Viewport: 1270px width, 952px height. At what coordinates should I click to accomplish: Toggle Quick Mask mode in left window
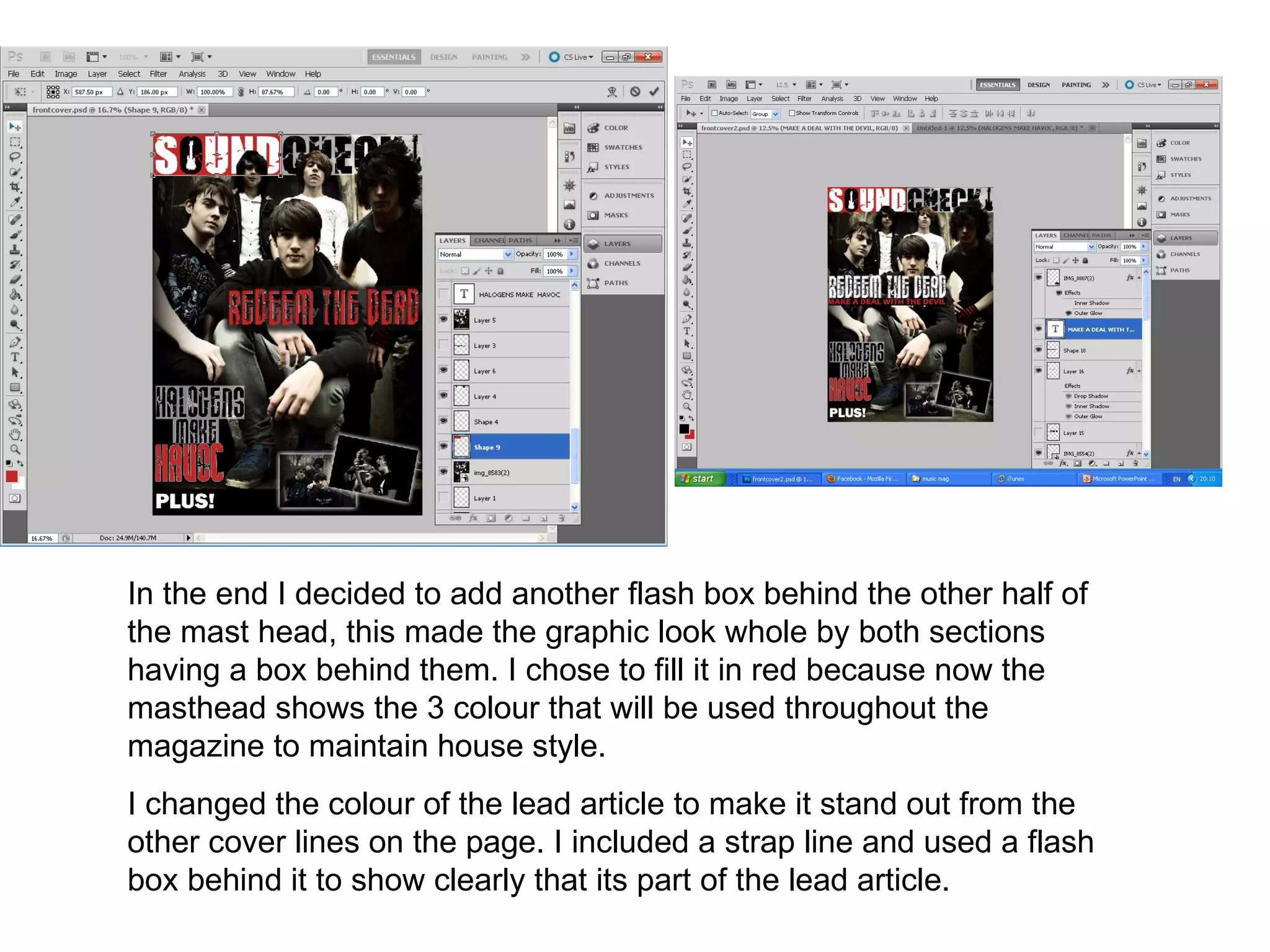[x=15, y=498]
